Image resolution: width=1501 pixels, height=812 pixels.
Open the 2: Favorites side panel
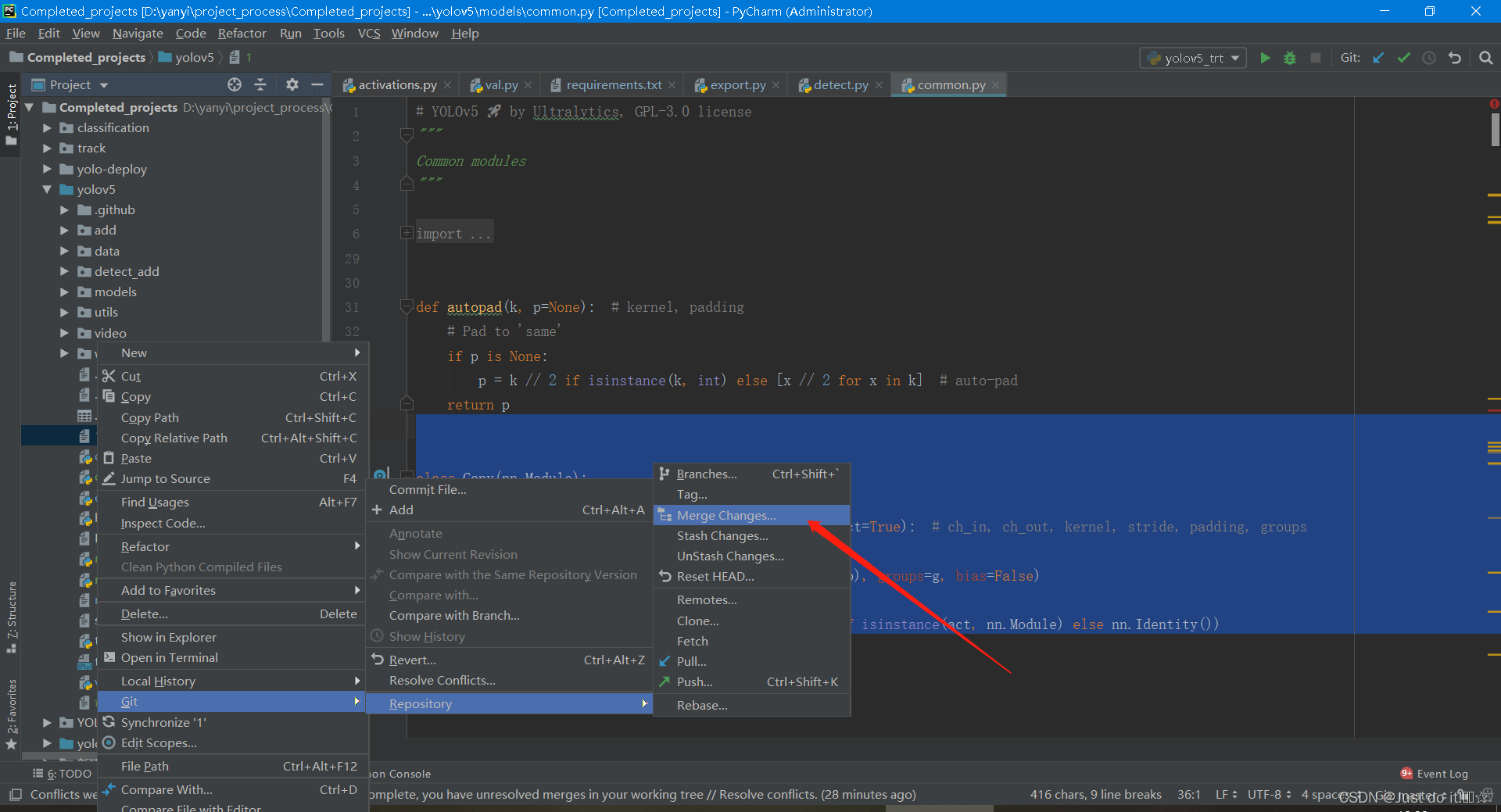[11, 714]
